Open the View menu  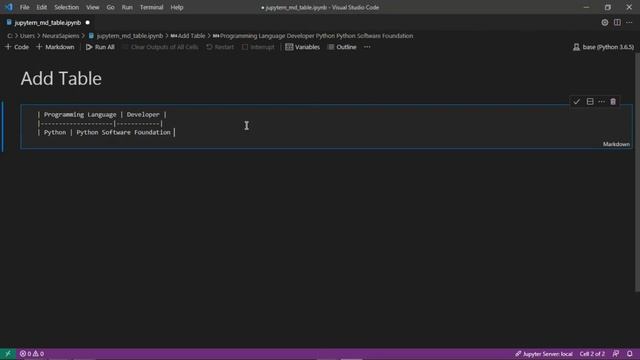[93, 7]
